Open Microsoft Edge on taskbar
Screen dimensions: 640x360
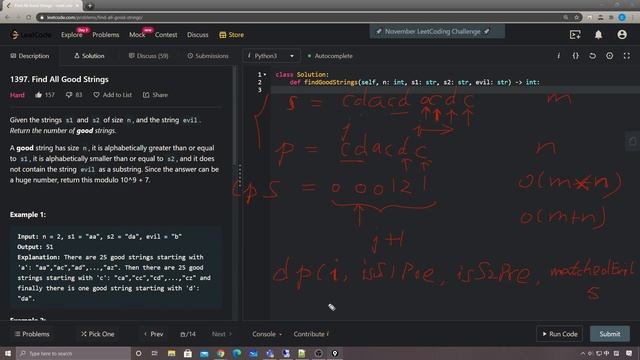tap(237, 353)
